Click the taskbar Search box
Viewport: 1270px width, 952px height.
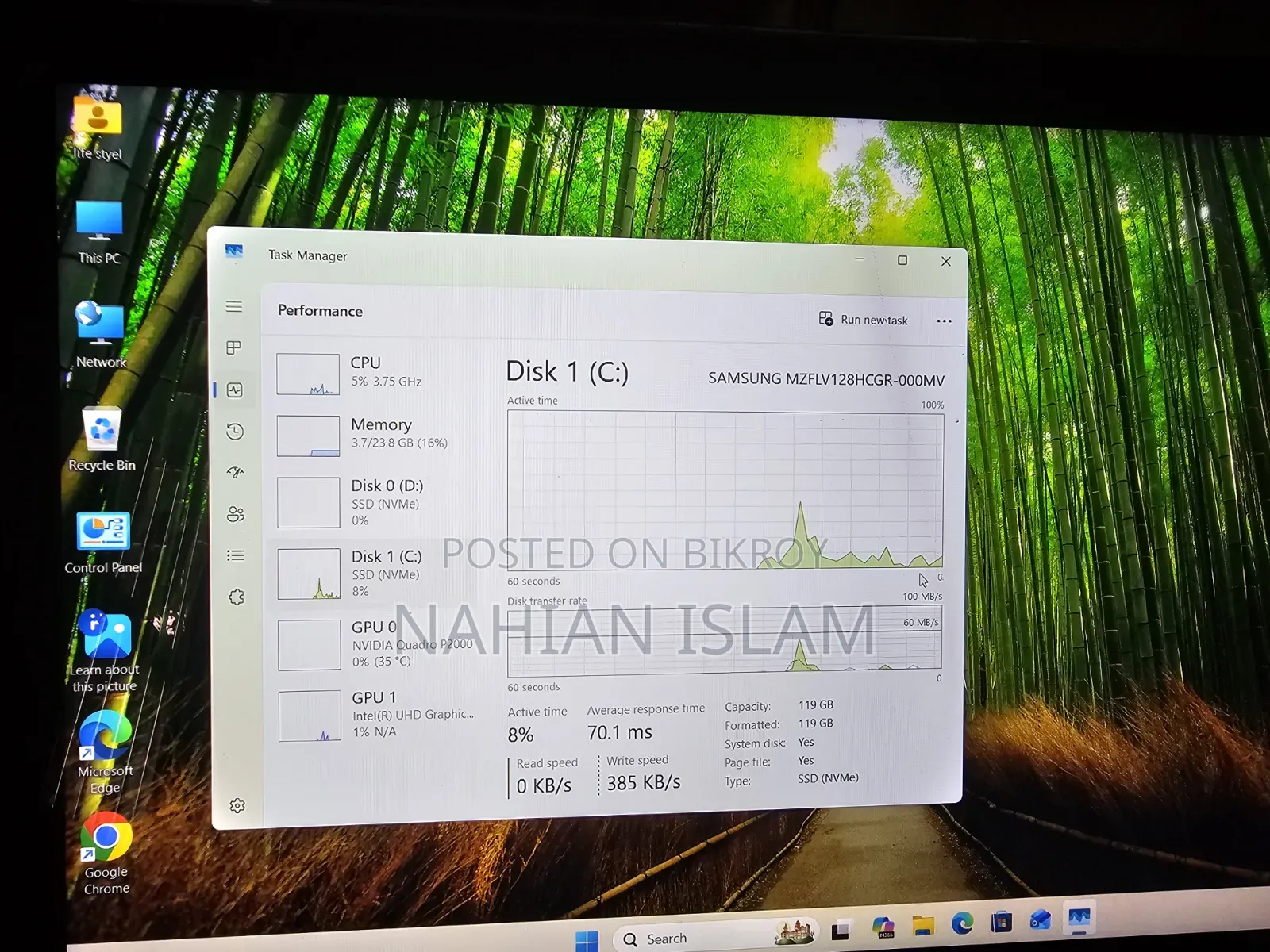click(716, 937)
